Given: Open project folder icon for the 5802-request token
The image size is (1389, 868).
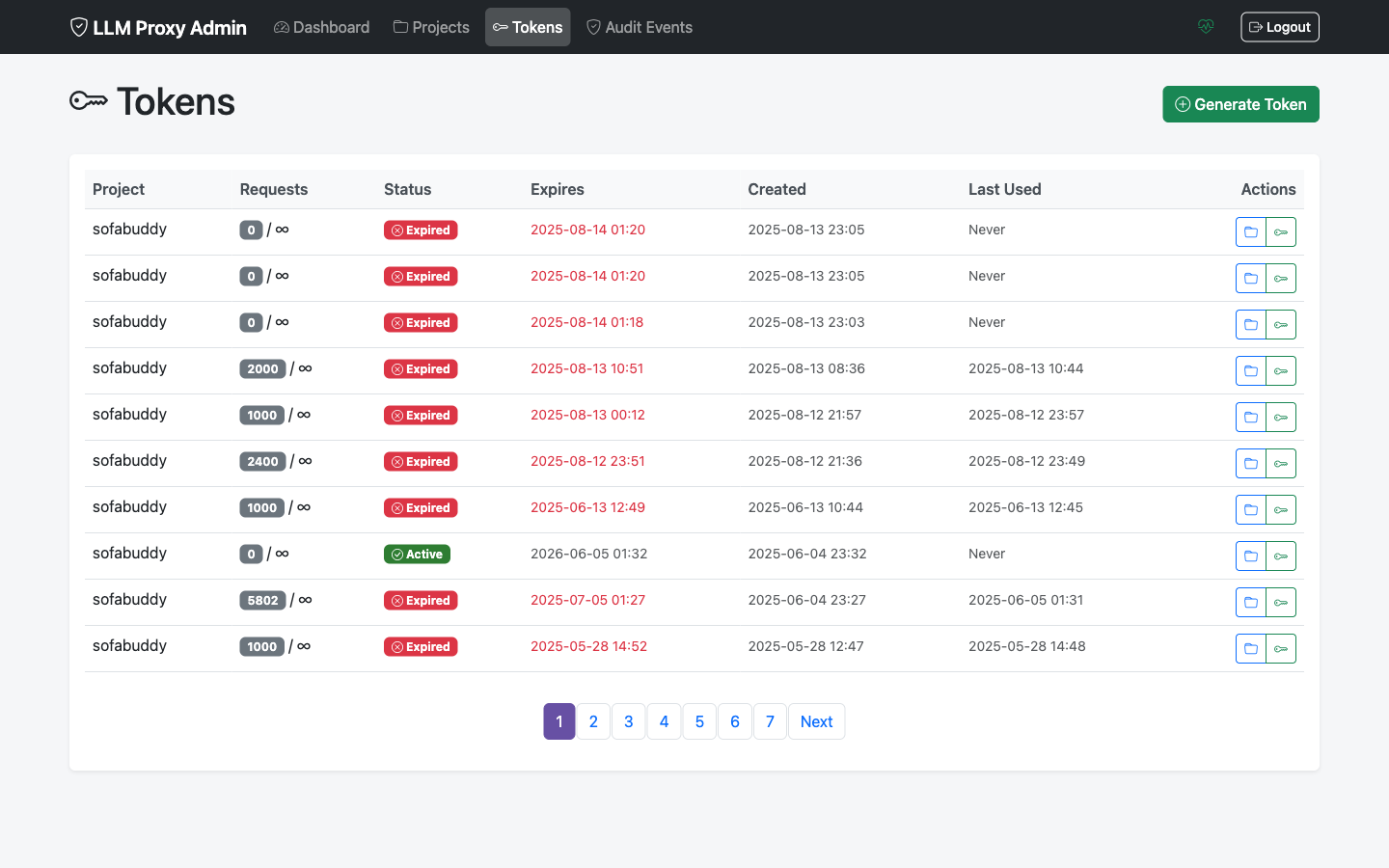Looking at the screenshot, I should pos(1250,602).
